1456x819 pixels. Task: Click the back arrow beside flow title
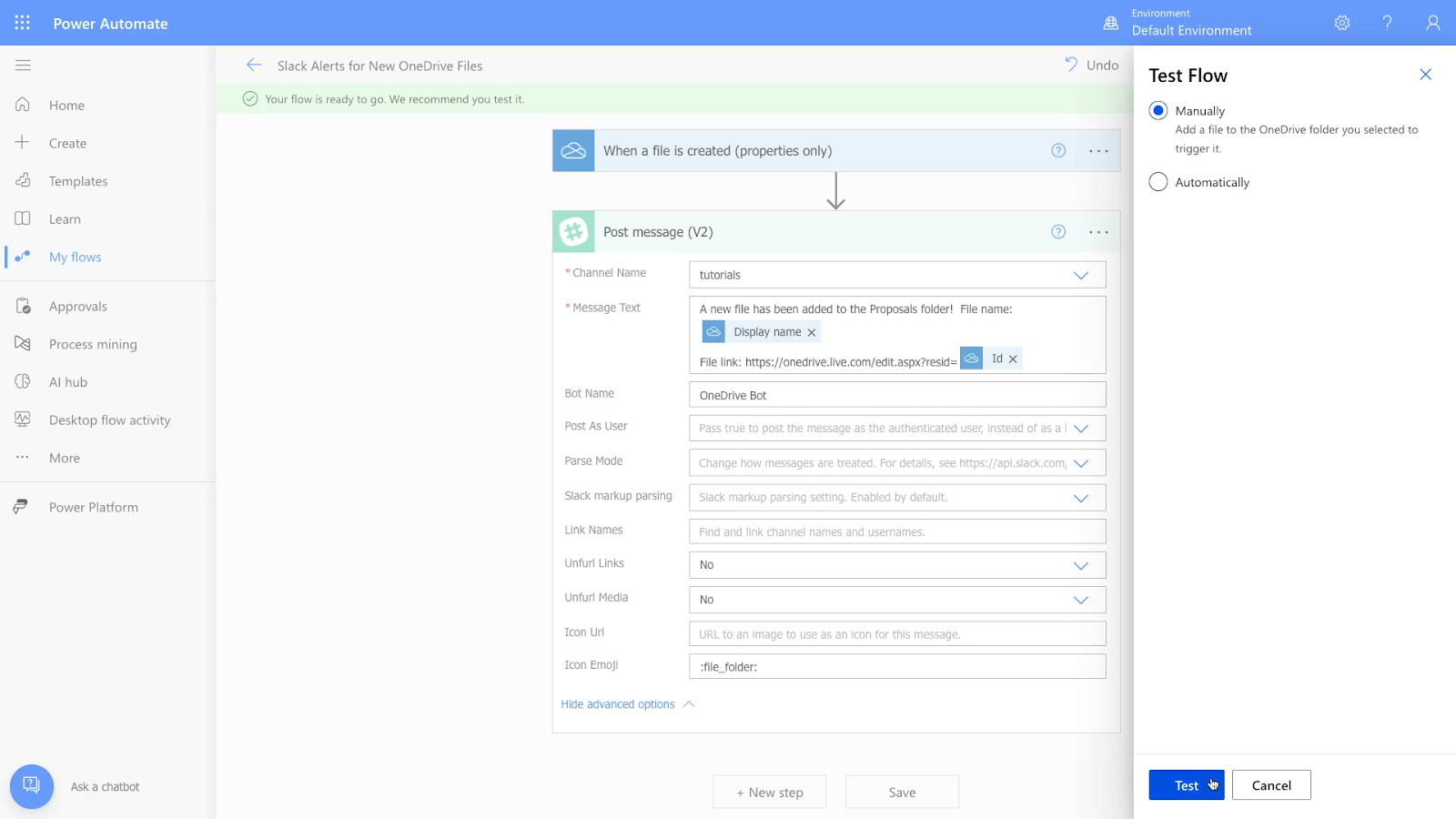click(254, 65)
